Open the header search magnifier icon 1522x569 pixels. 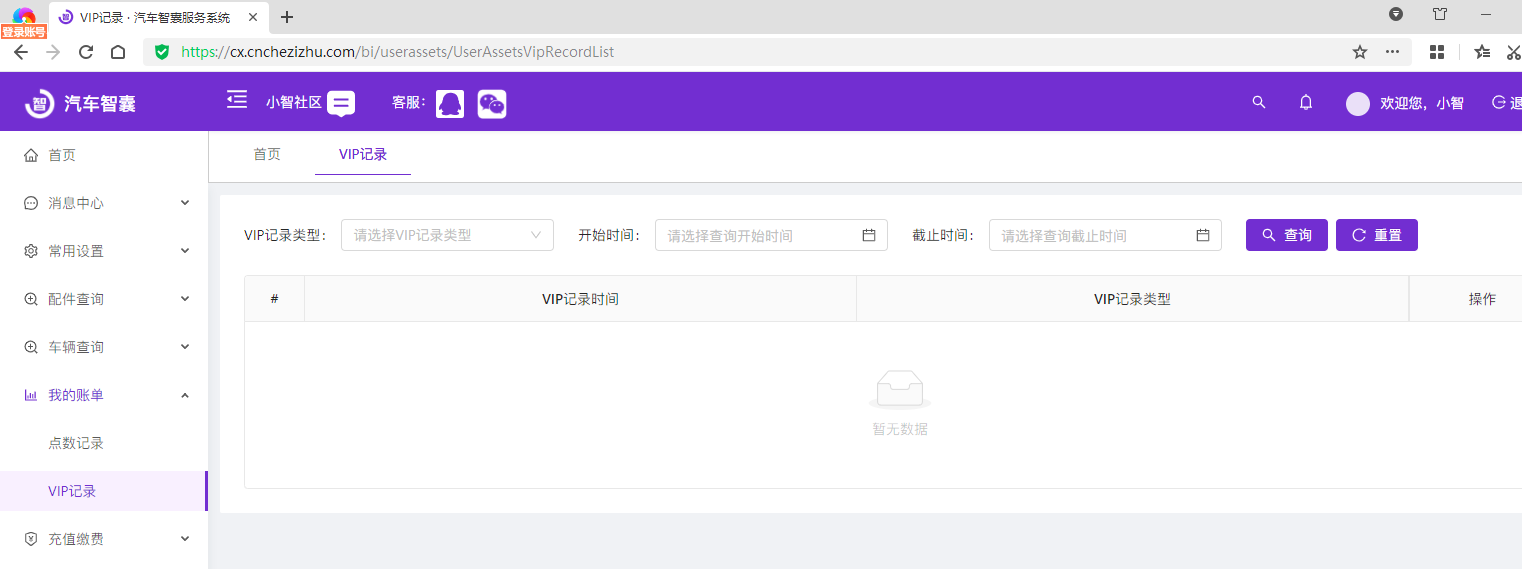click(1259, 102)
